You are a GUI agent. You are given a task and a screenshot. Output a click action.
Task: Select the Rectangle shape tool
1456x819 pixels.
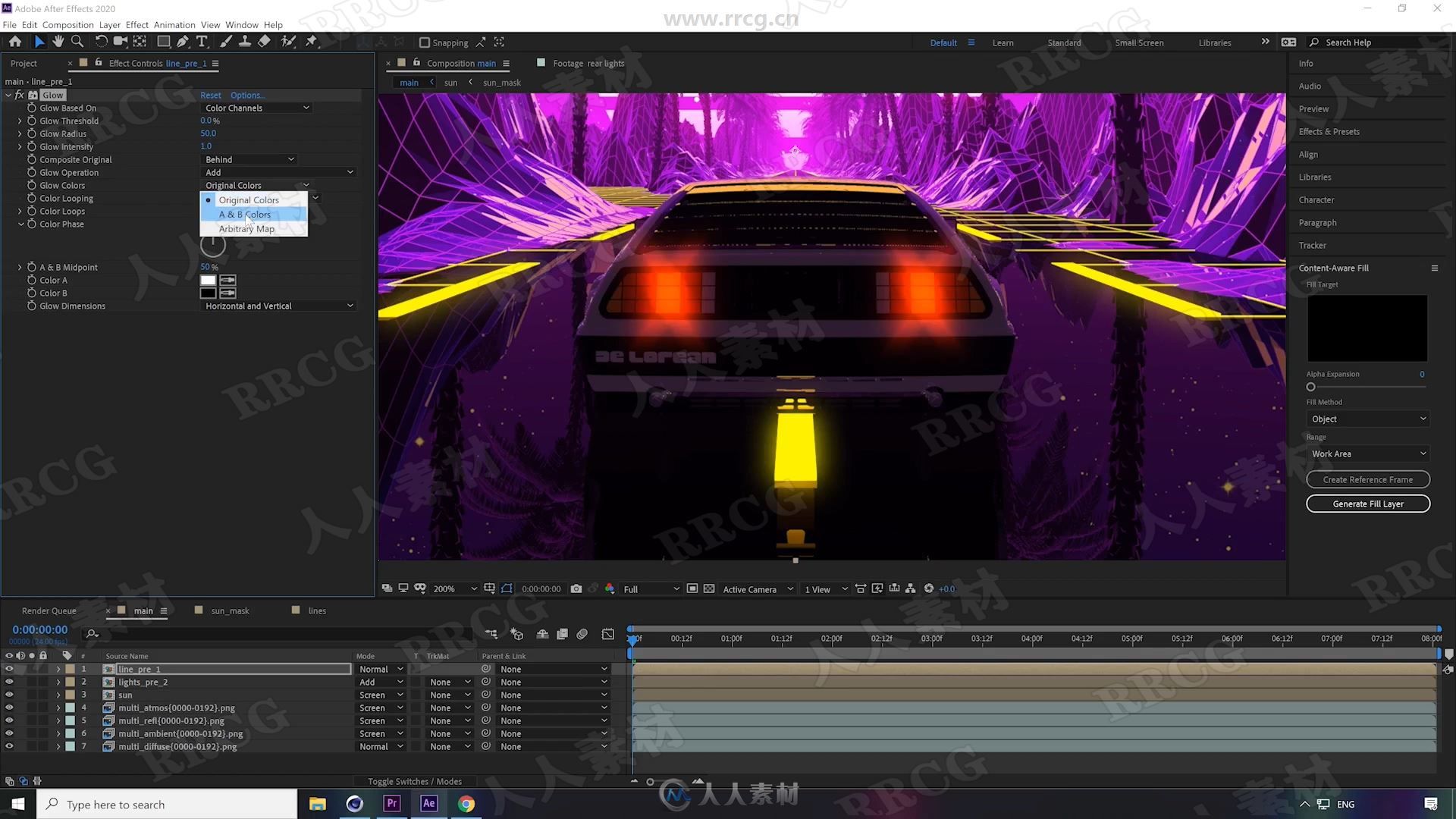click(163, 42)
